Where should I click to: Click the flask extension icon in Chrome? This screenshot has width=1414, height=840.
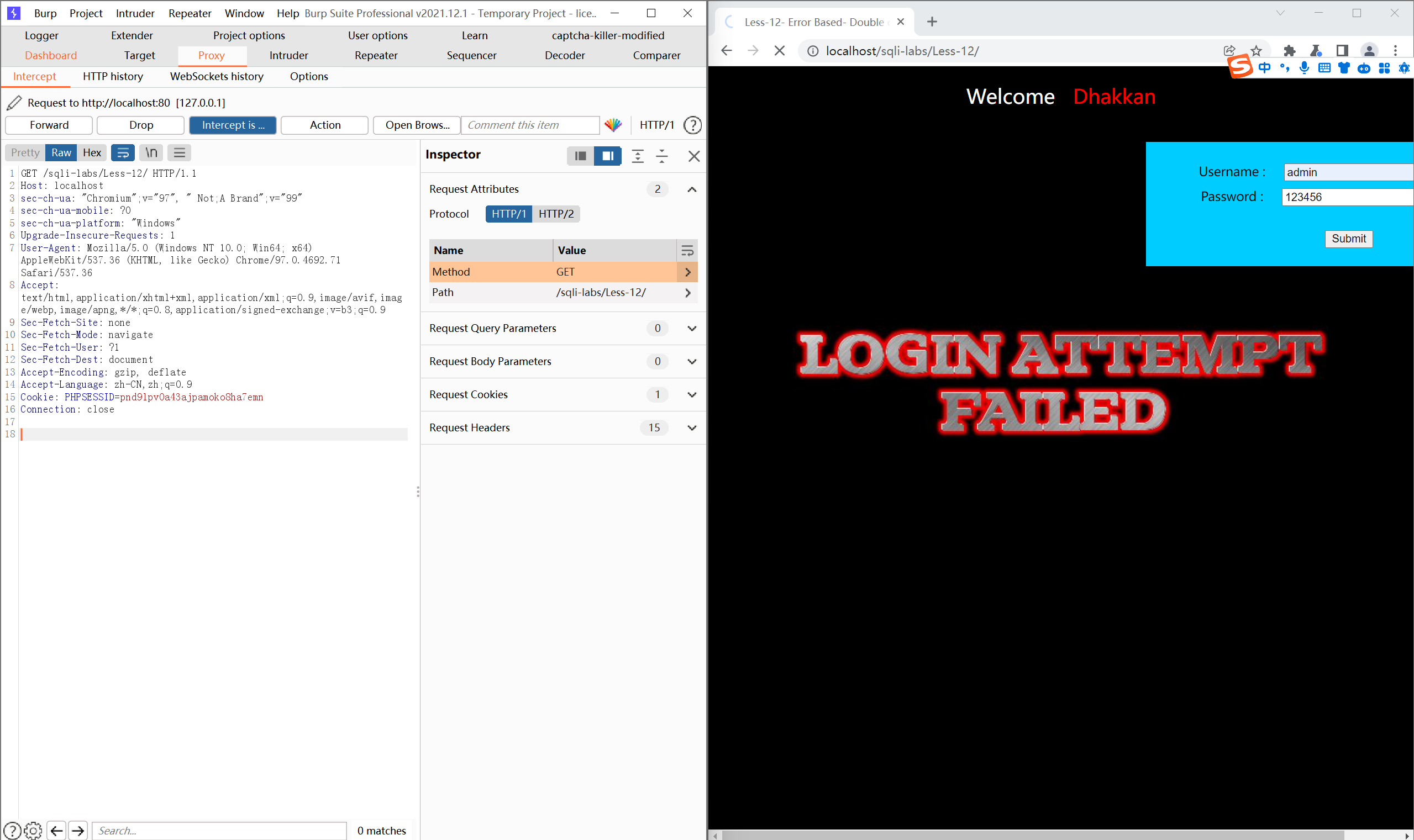[1316, 51]
